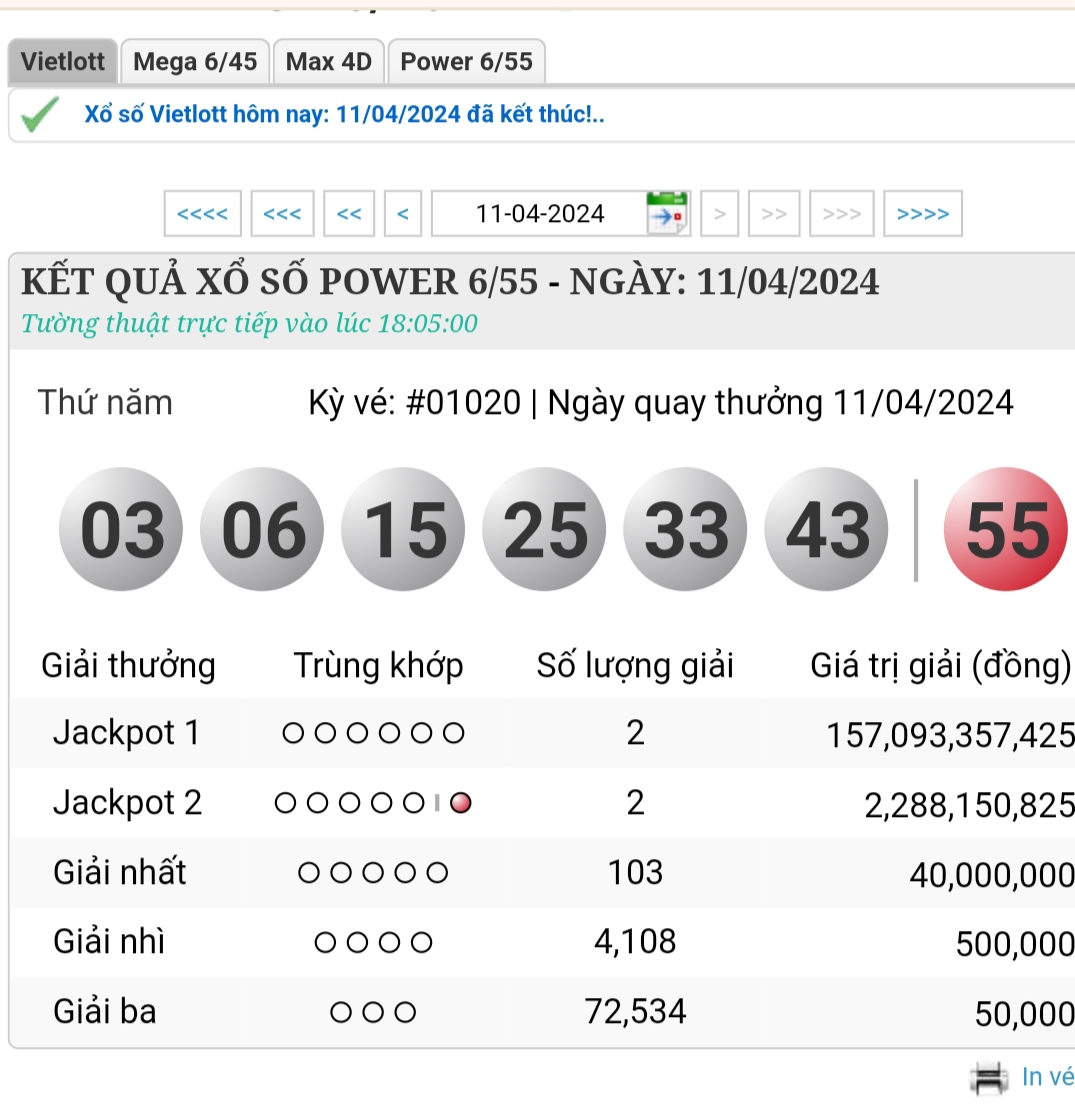Image resolution: width=1075 pixels, height=1110 pixels.
Task: Click the single > next button
Action: point(720,213)
